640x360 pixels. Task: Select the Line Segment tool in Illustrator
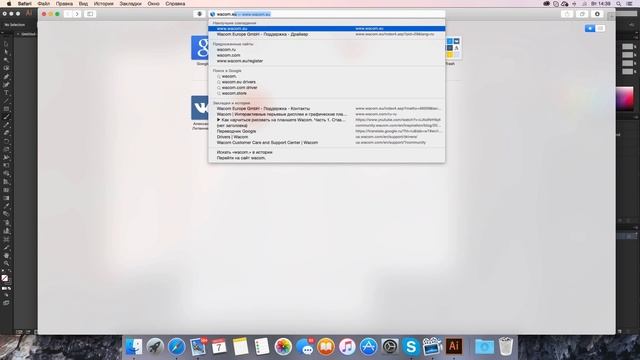[6, 101]
